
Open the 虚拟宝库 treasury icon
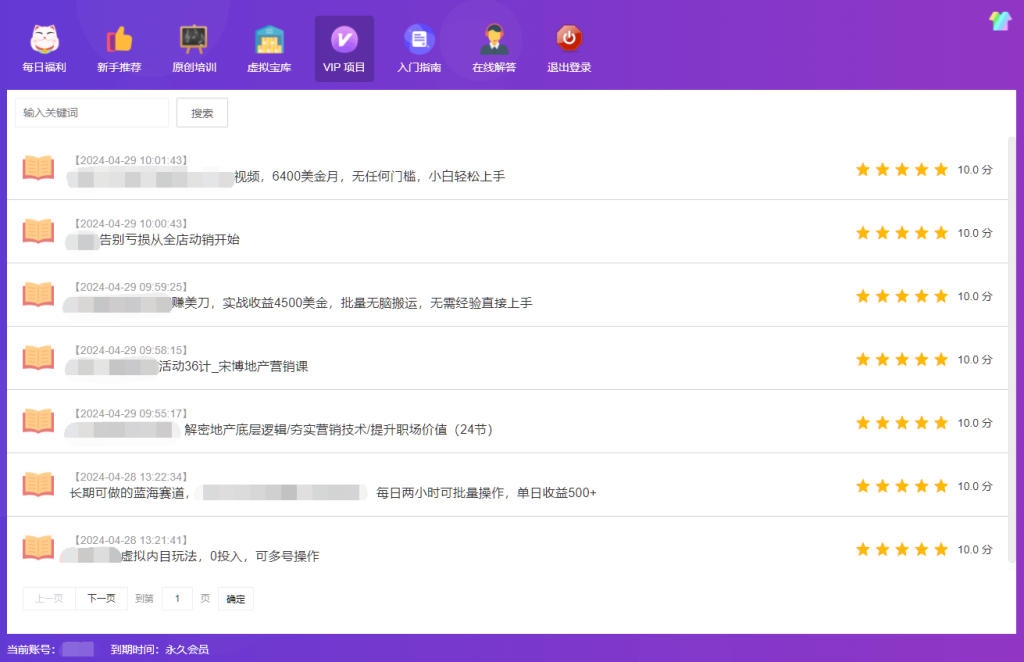(x=269, y=40)
